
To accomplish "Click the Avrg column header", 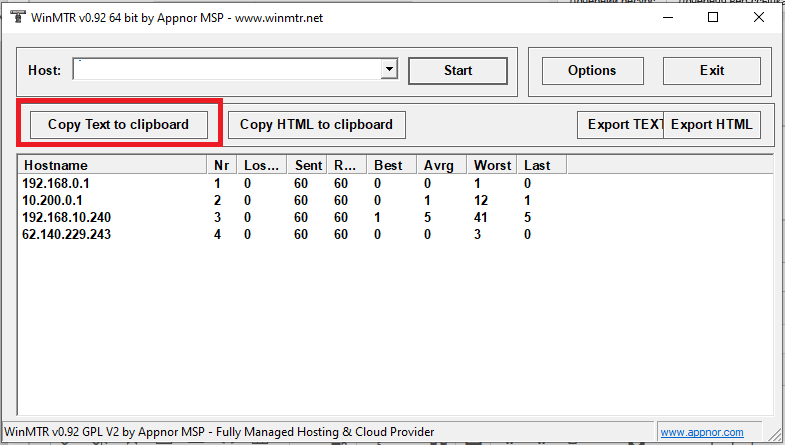I will pyautogui.click(x=441, y=165).
